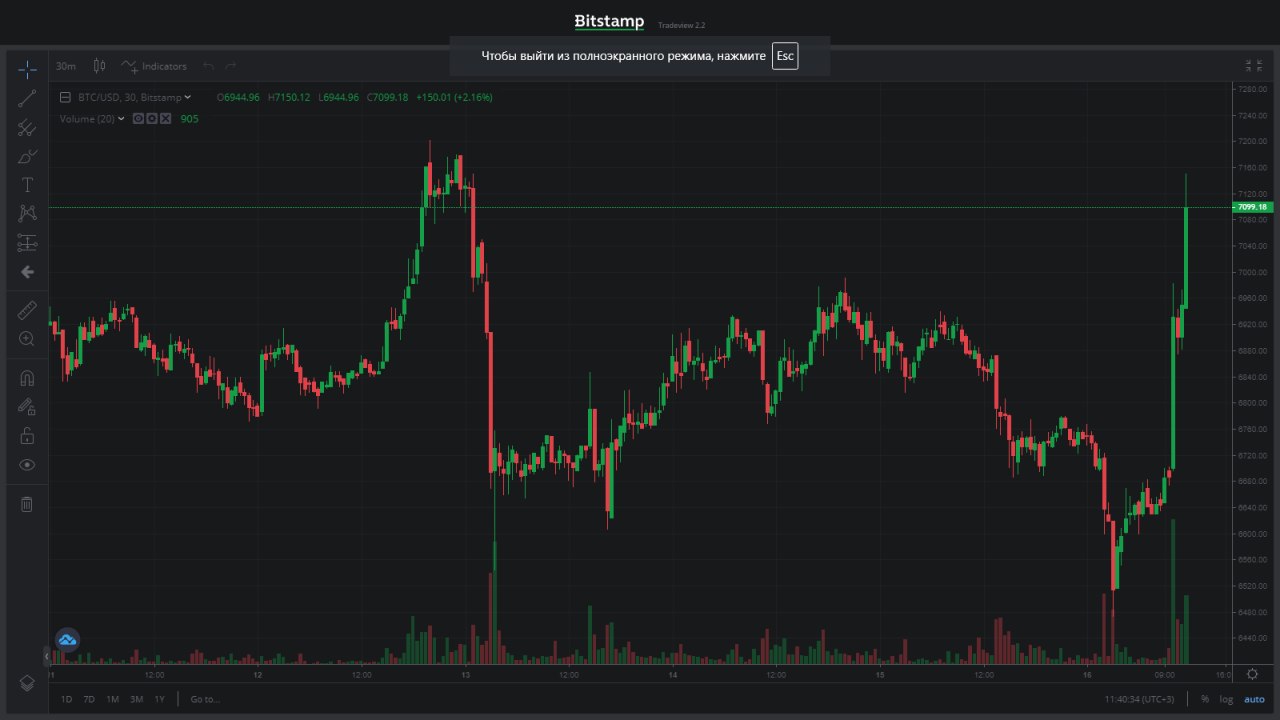Switch to the 7D date range

click(89, 699)
